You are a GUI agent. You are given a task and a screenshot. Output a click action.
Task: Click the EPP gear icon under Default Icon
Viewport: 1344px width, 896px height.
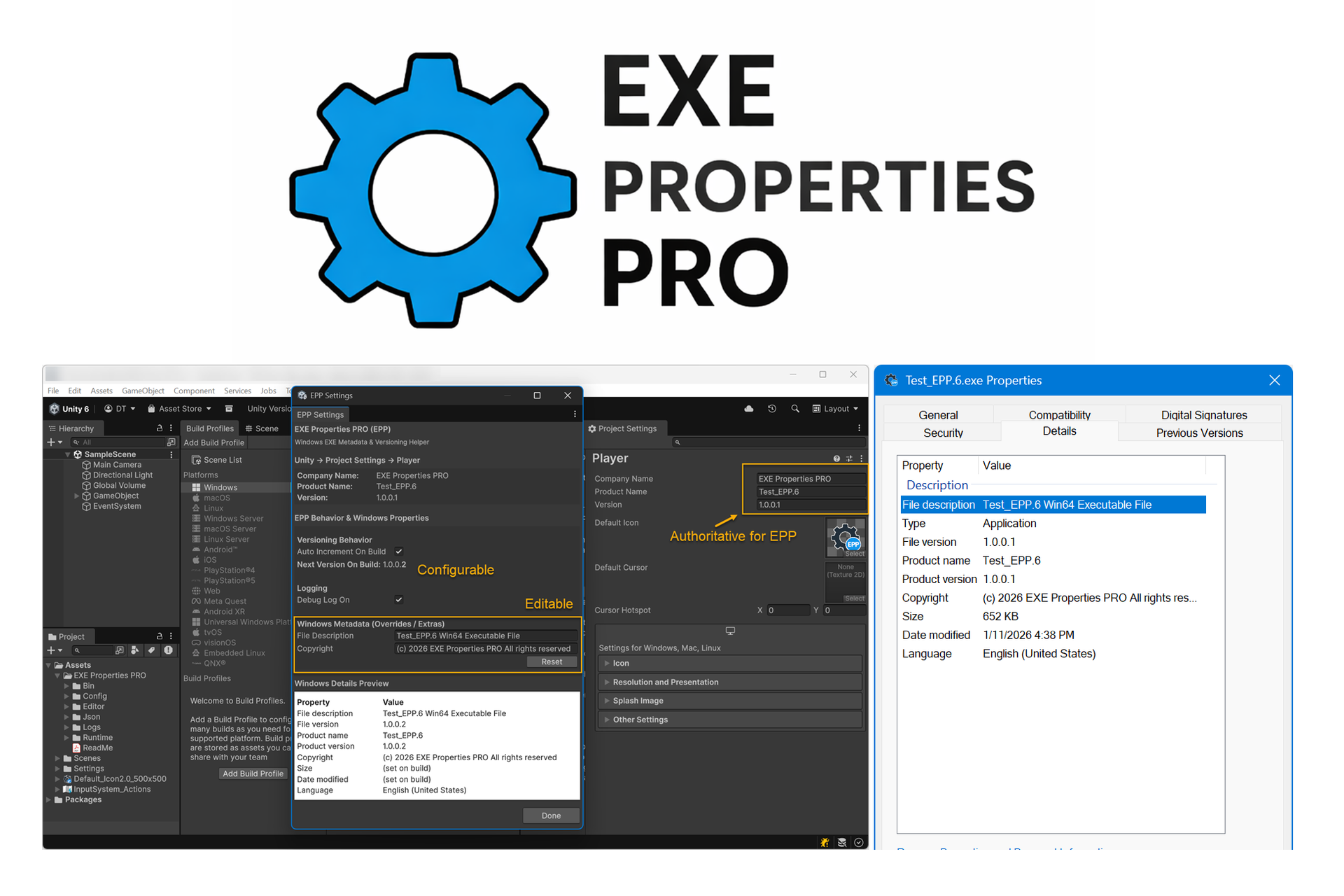(x=846, y=537)
